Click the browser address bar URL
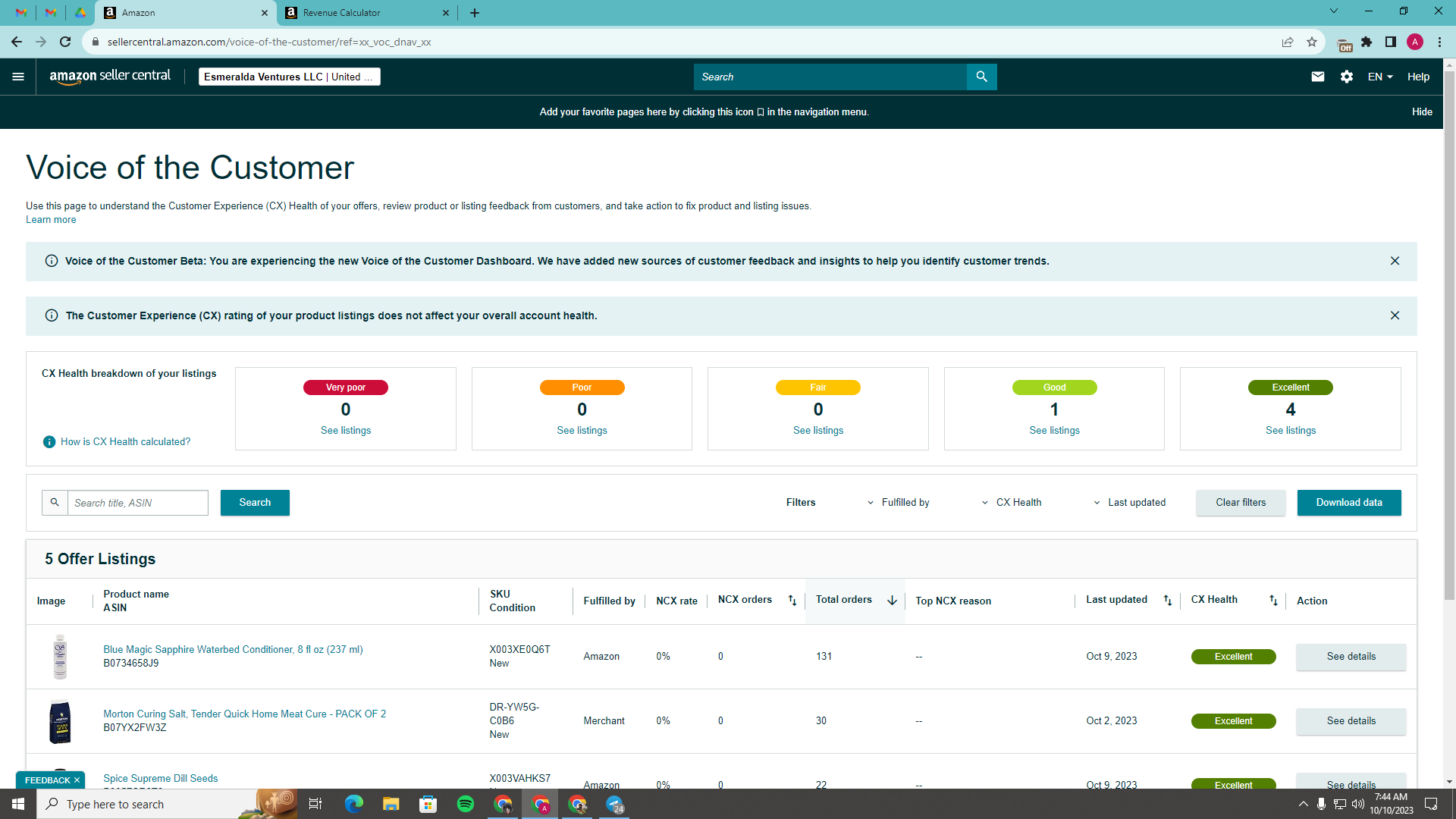Image resolution: width=1456 pixels, height=819 pixels. 269,42
